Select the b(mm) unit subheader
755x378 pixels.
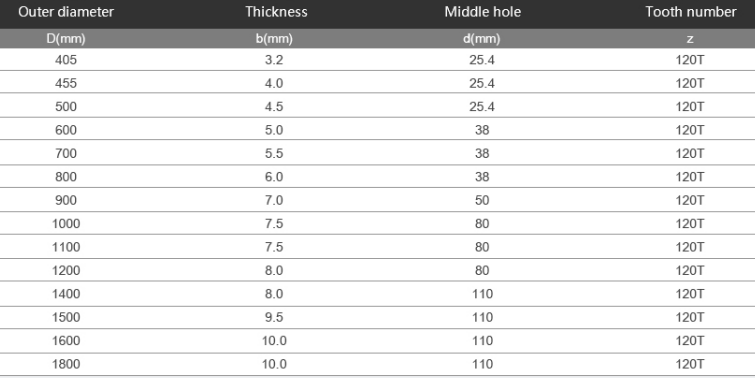click(274, 39)
